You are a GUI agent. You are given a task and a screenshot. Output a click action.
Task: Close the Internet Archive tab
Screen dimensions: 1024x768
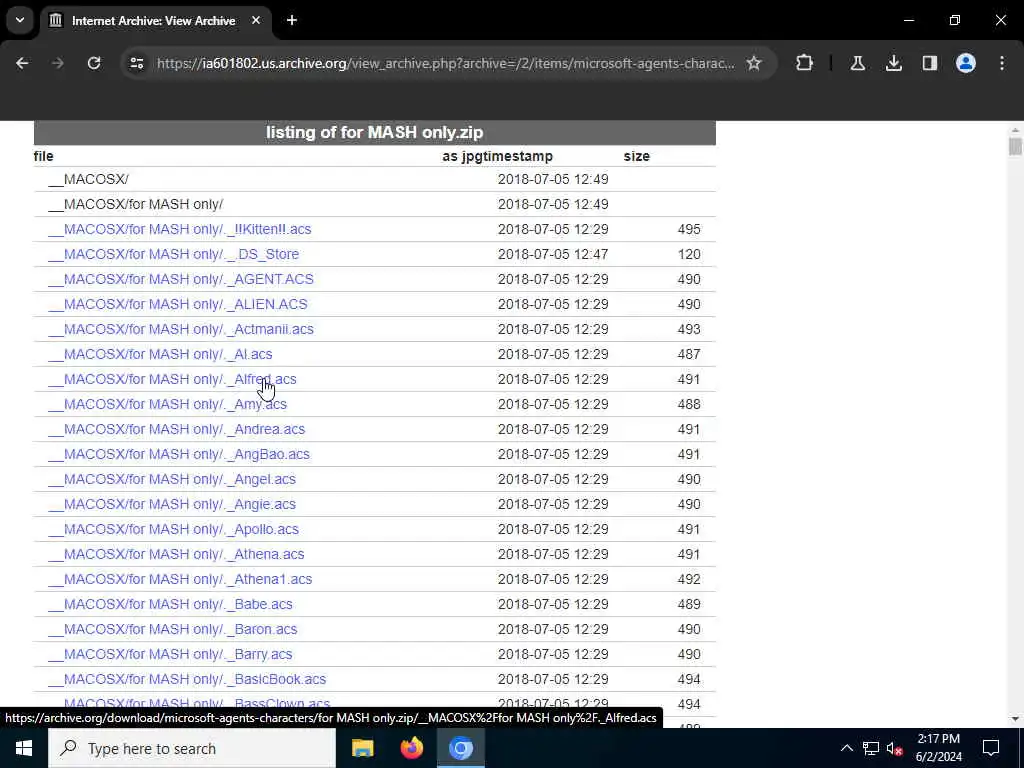pyautogui.click(x=256, y=21)
